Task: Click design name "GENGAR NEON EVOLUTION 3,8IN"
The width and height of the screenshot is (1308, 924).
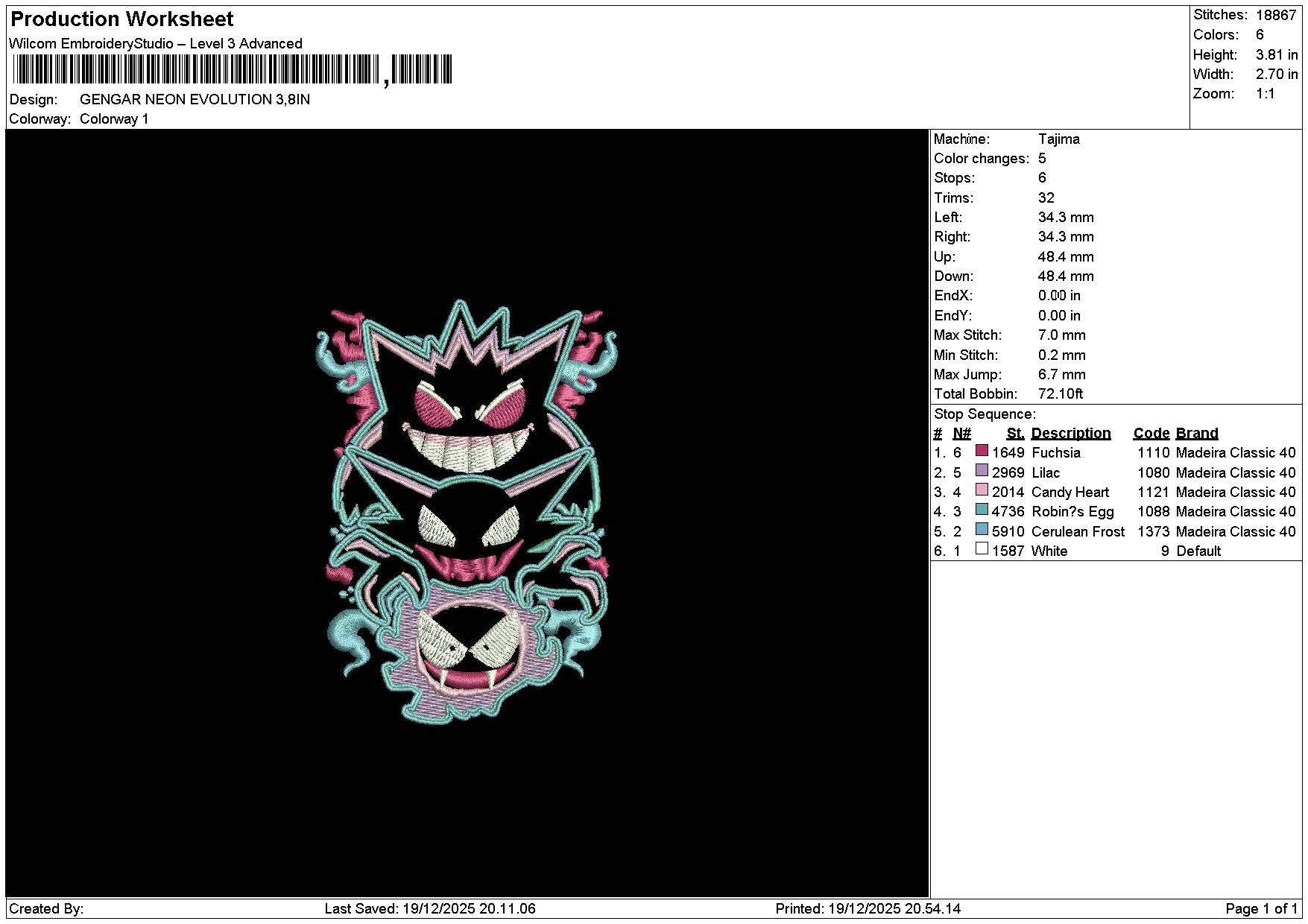Action: pos(195,99)
